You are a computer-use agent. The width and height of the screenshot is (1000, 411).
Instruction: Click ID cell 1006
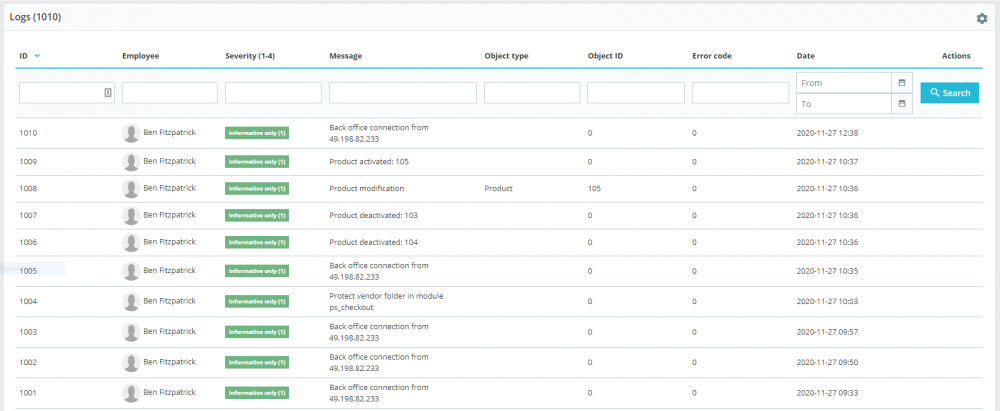28,243
